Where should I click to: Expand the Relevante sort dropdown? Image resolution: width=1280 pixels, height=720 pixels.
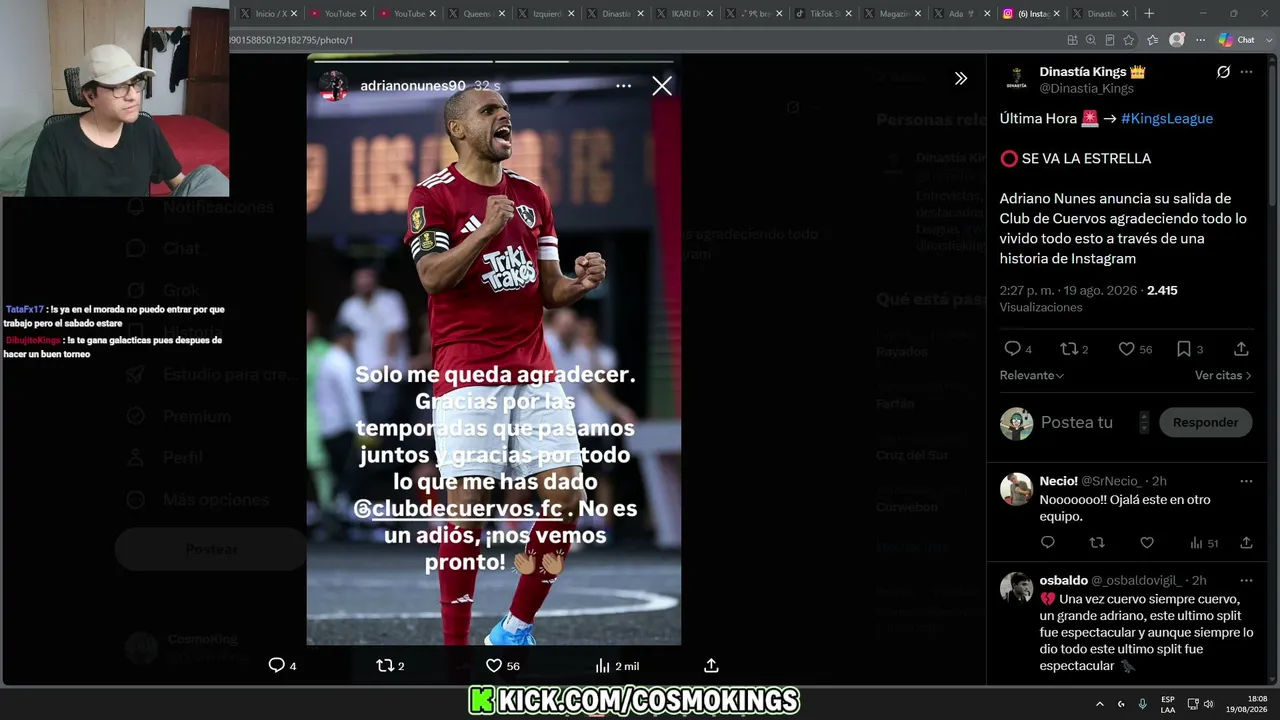pyautogui.click(x=1032, y=375)
